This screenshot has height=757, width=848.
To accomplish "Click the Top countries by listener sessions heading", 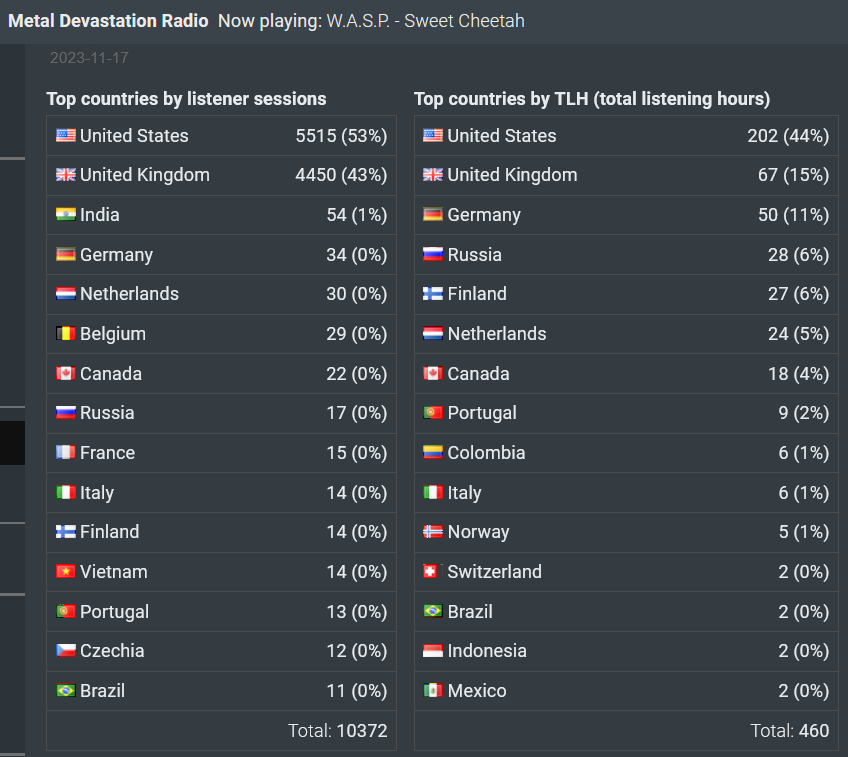I will click(x=186, y=99).
